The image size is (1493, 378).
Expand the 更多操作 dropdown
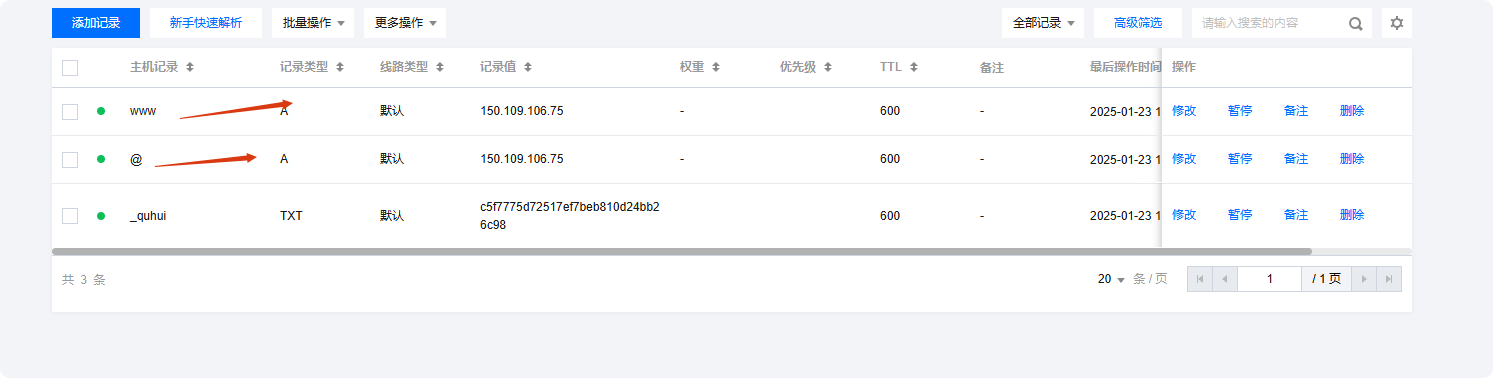(405, 23)
